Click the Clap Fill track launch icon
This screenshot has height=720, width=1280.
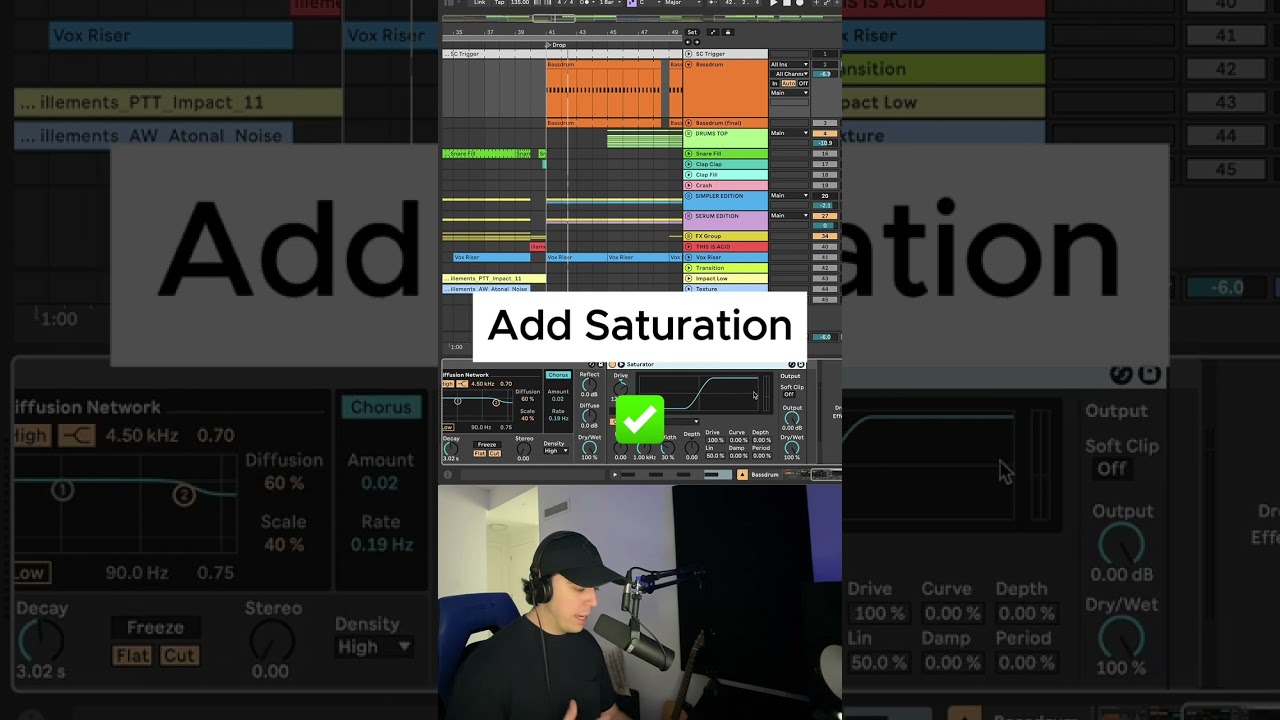pyautogui.click(x=689, y=175)
